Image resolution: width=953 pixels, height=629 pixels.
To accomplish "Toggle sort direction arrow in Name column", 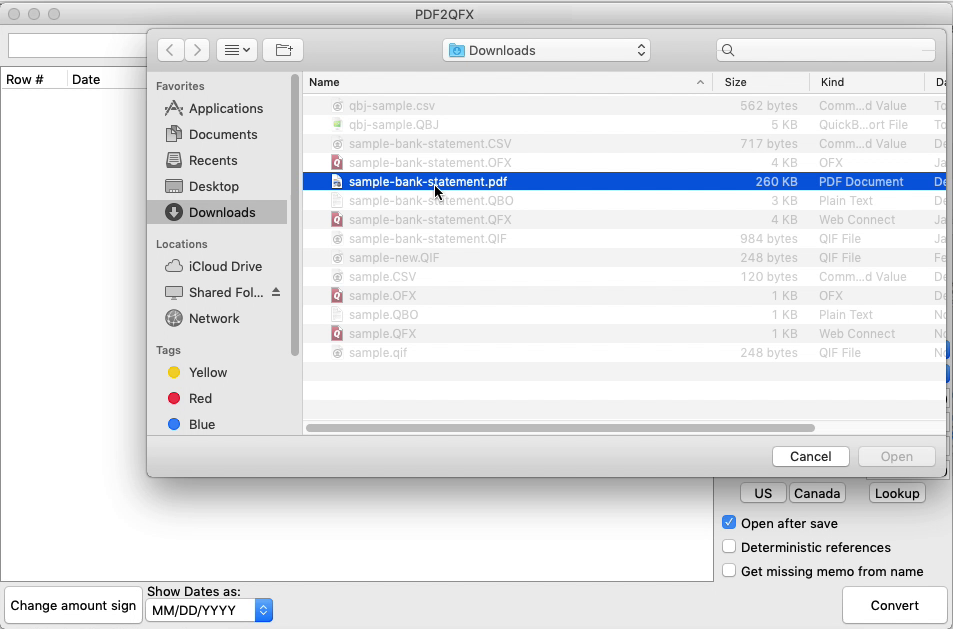I will click(700, 82).
